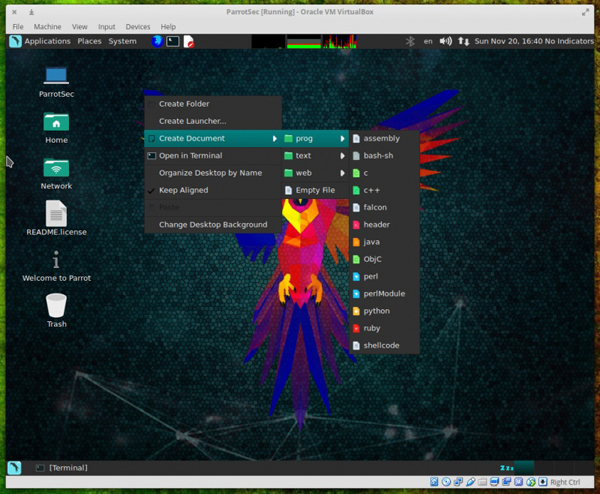This screenshot has height=494, width=600.
Task: Open the network activity monitor graph
Action: point(340,42)
